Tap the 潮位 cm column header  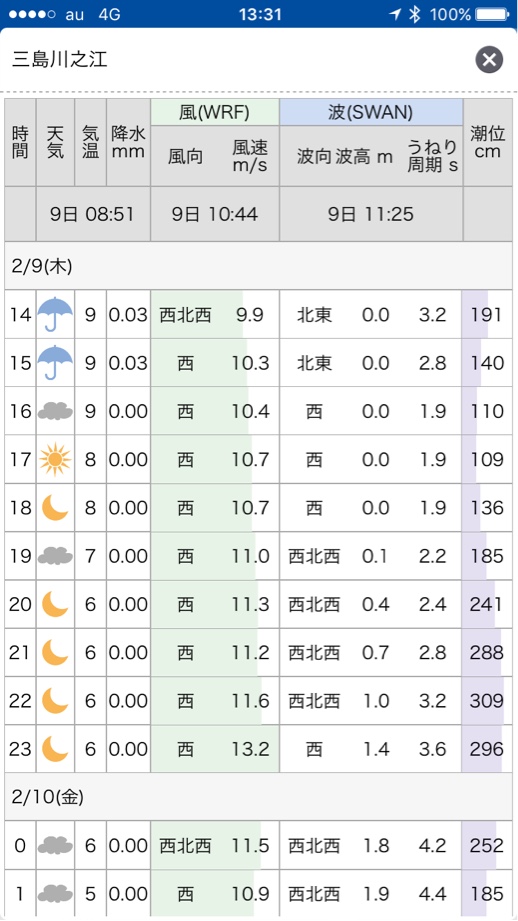tap(487, 142)
